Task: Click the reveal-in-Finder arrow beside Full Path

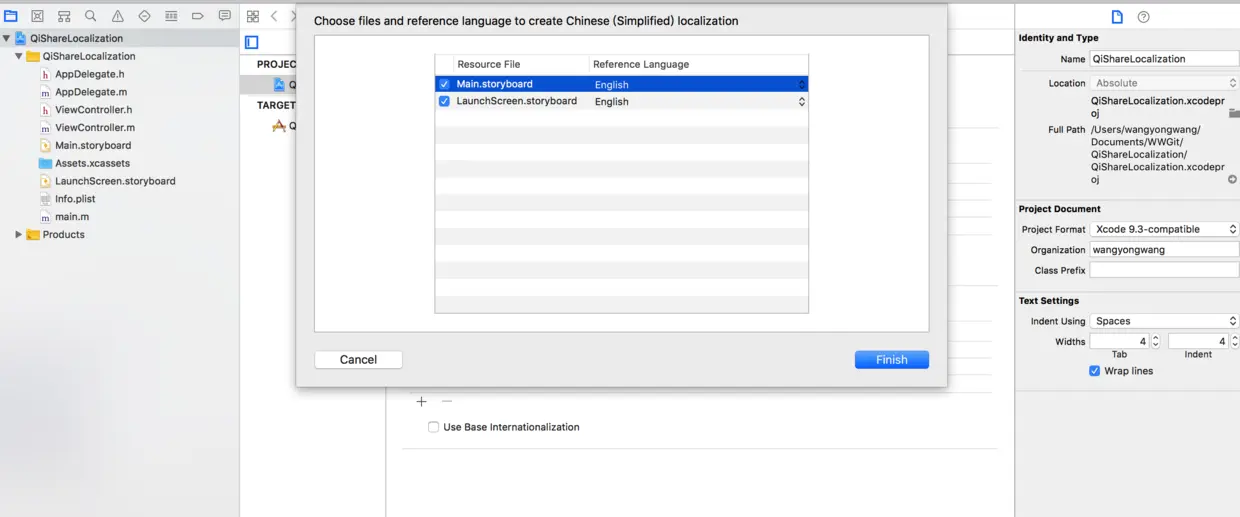Action: pos(1232,180)
